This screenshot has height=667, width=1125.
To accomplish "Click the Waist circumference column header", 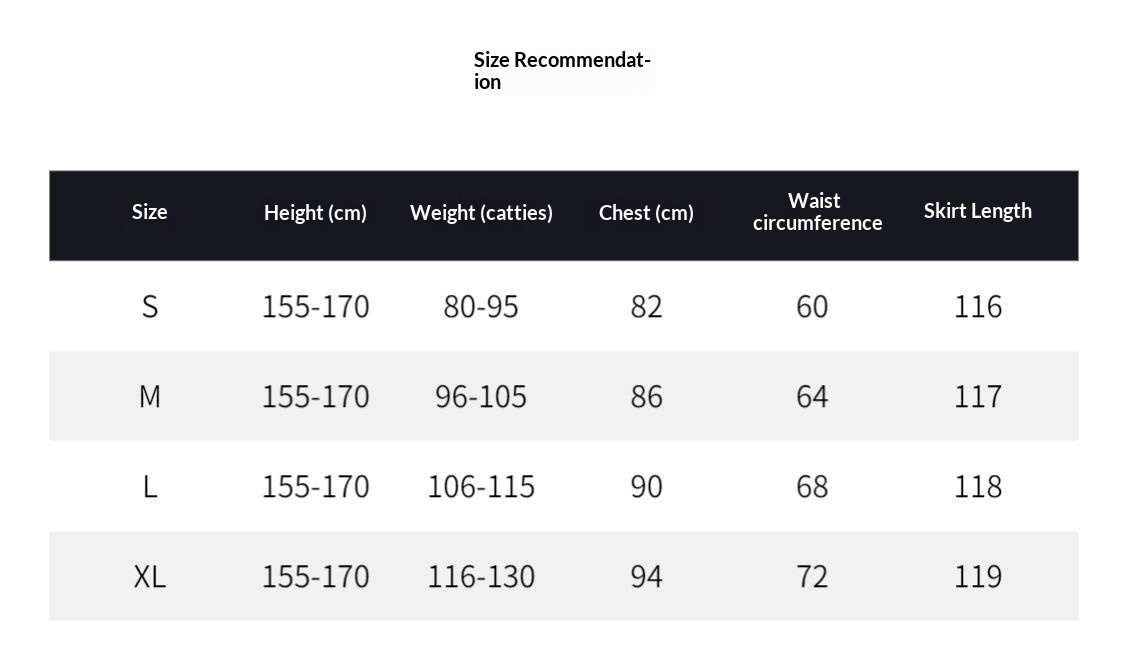I will point(817,212).
